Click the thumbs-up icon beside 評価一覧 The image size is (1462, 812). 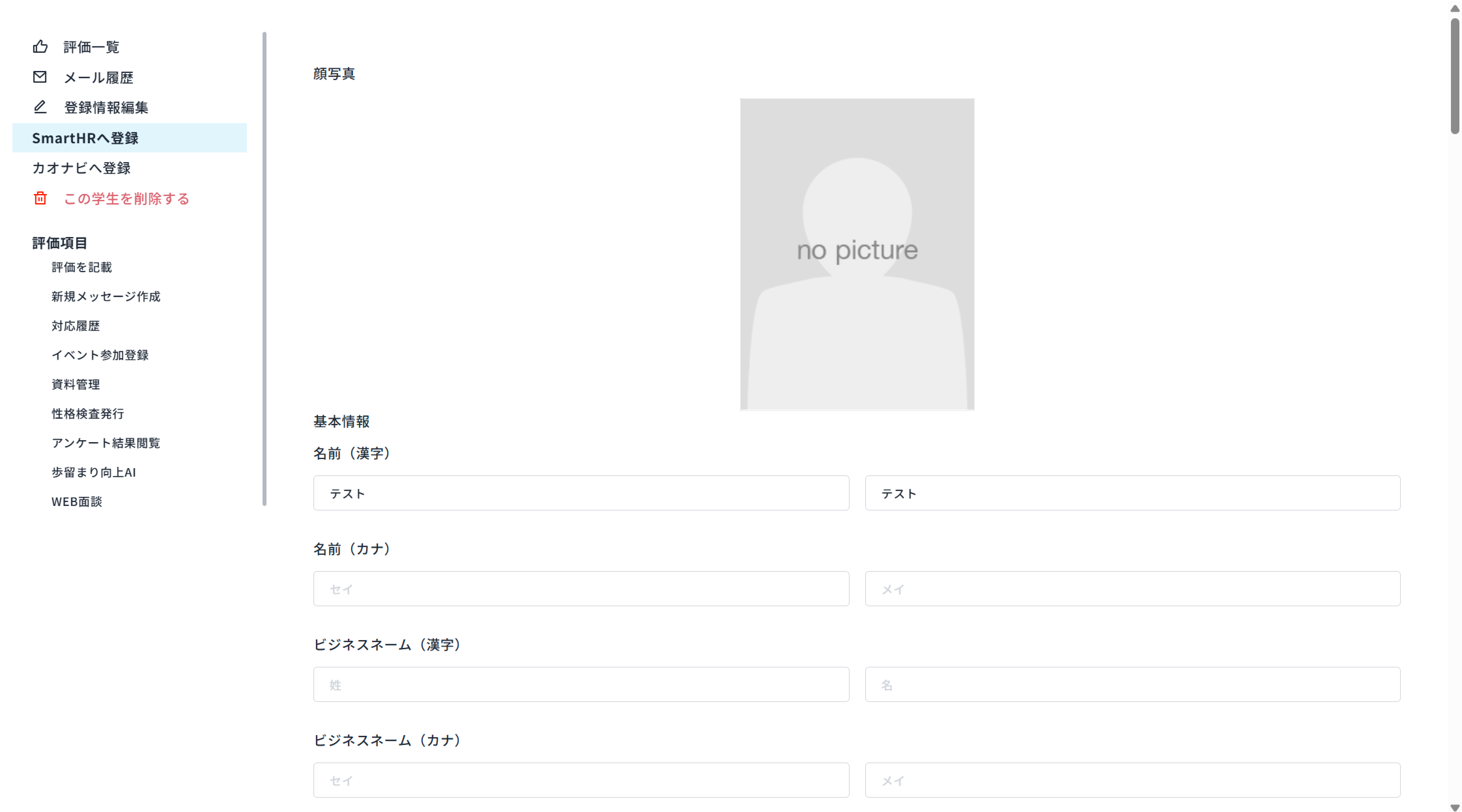(x=40, y=47)
